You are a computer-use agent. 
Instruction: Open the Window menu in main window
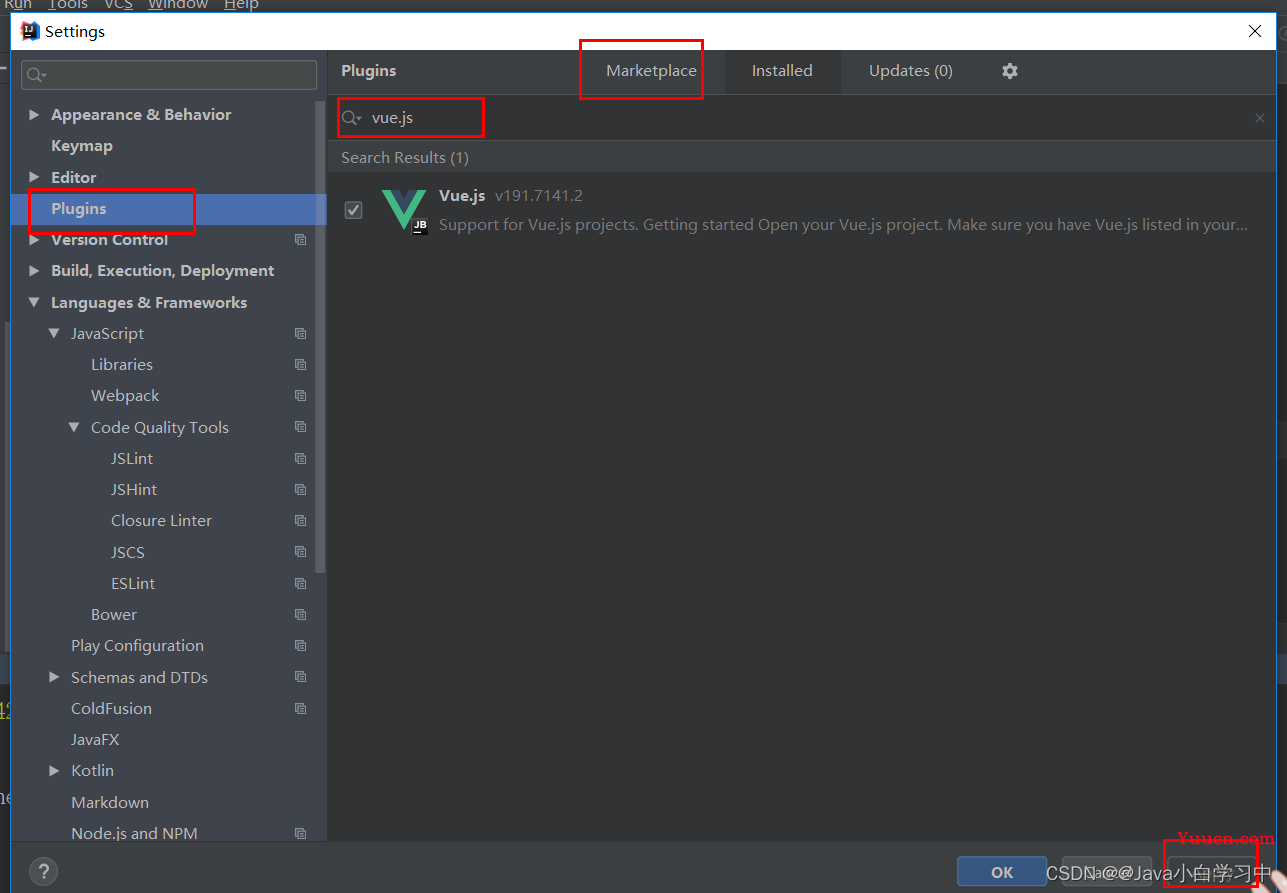(178, 5)
